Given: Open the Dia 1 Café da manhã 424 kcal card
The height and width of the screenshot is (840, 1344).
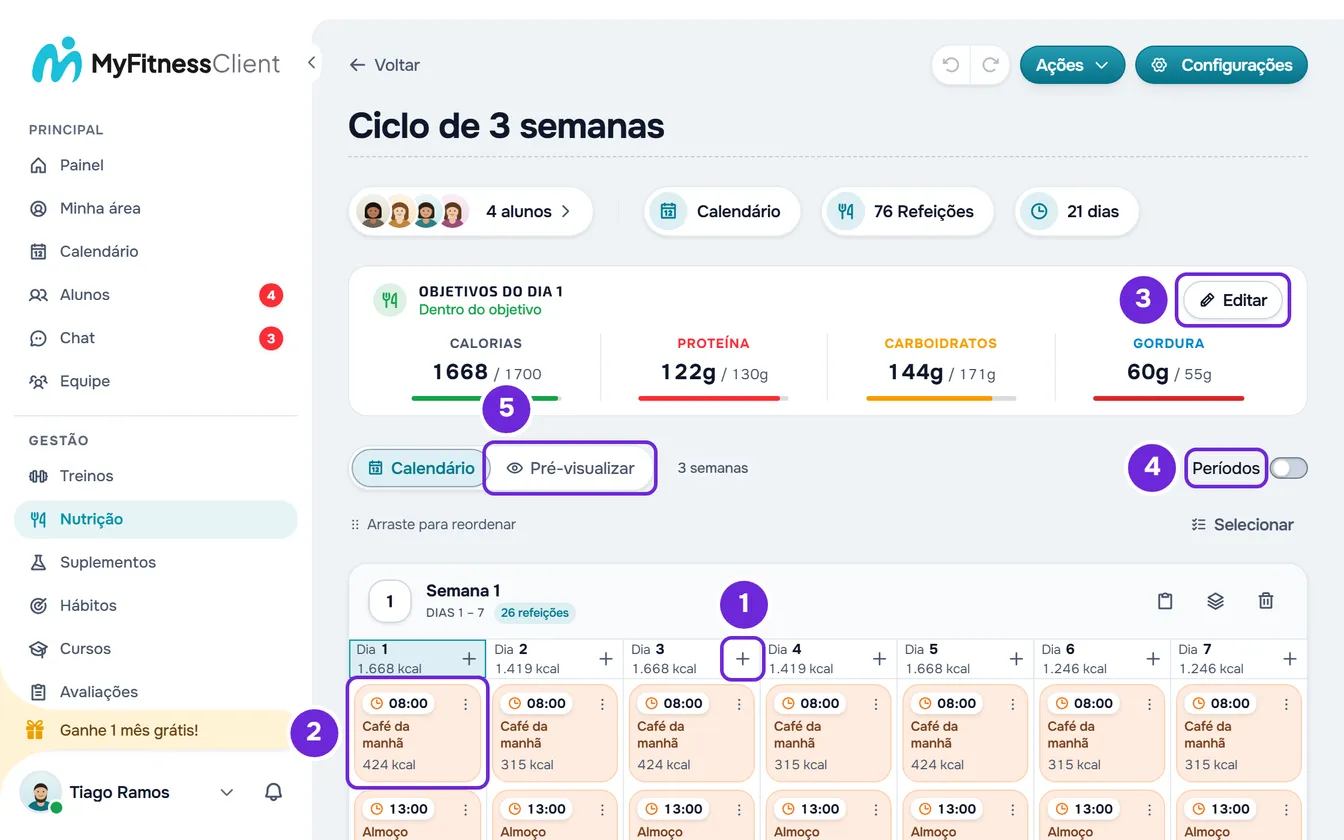Looking at the screenshot, I should pos(418,733).
